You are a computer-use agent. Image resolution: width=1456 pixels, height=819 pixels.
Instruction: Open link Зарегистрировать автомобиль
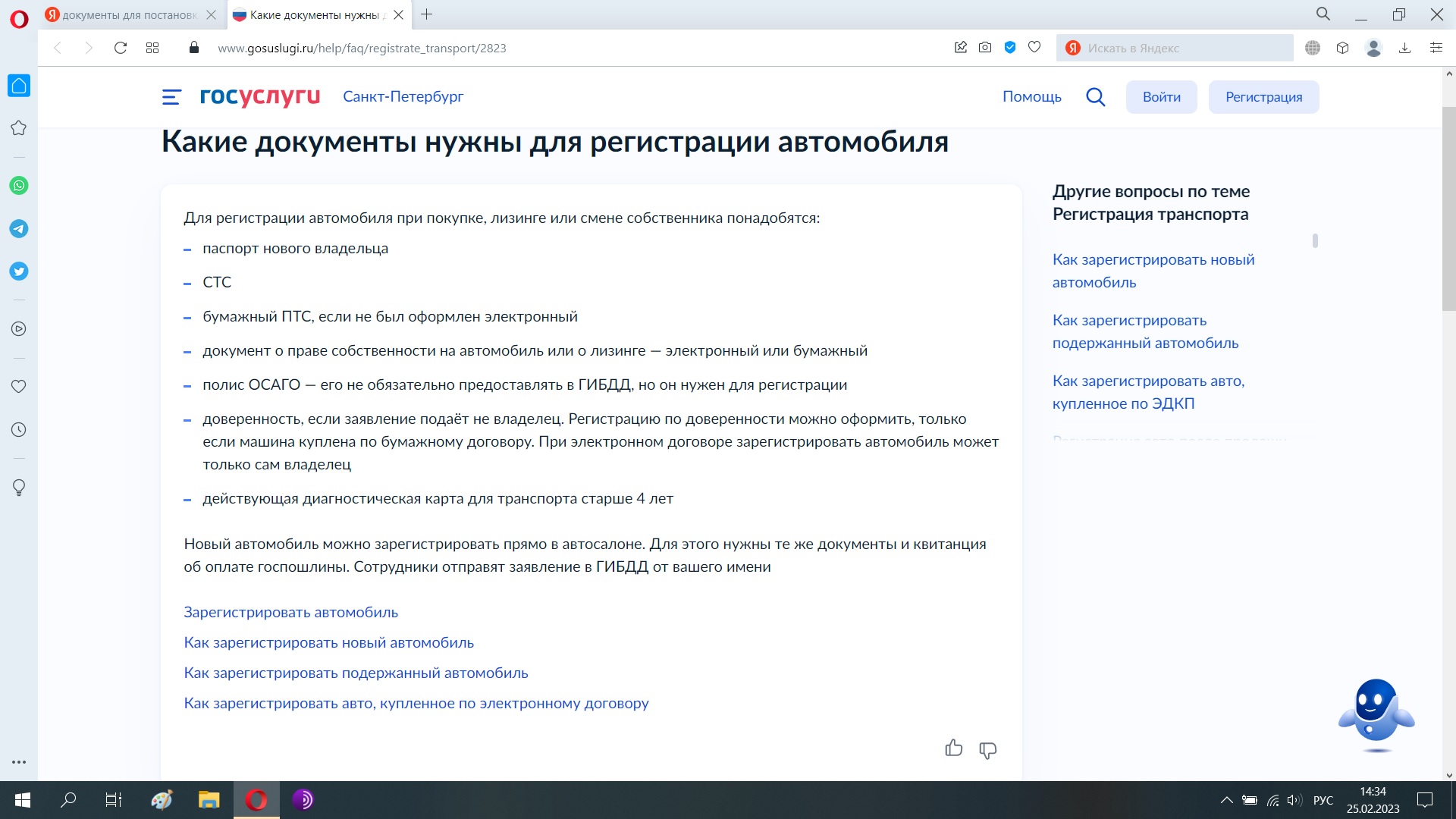tap(290, 612)
